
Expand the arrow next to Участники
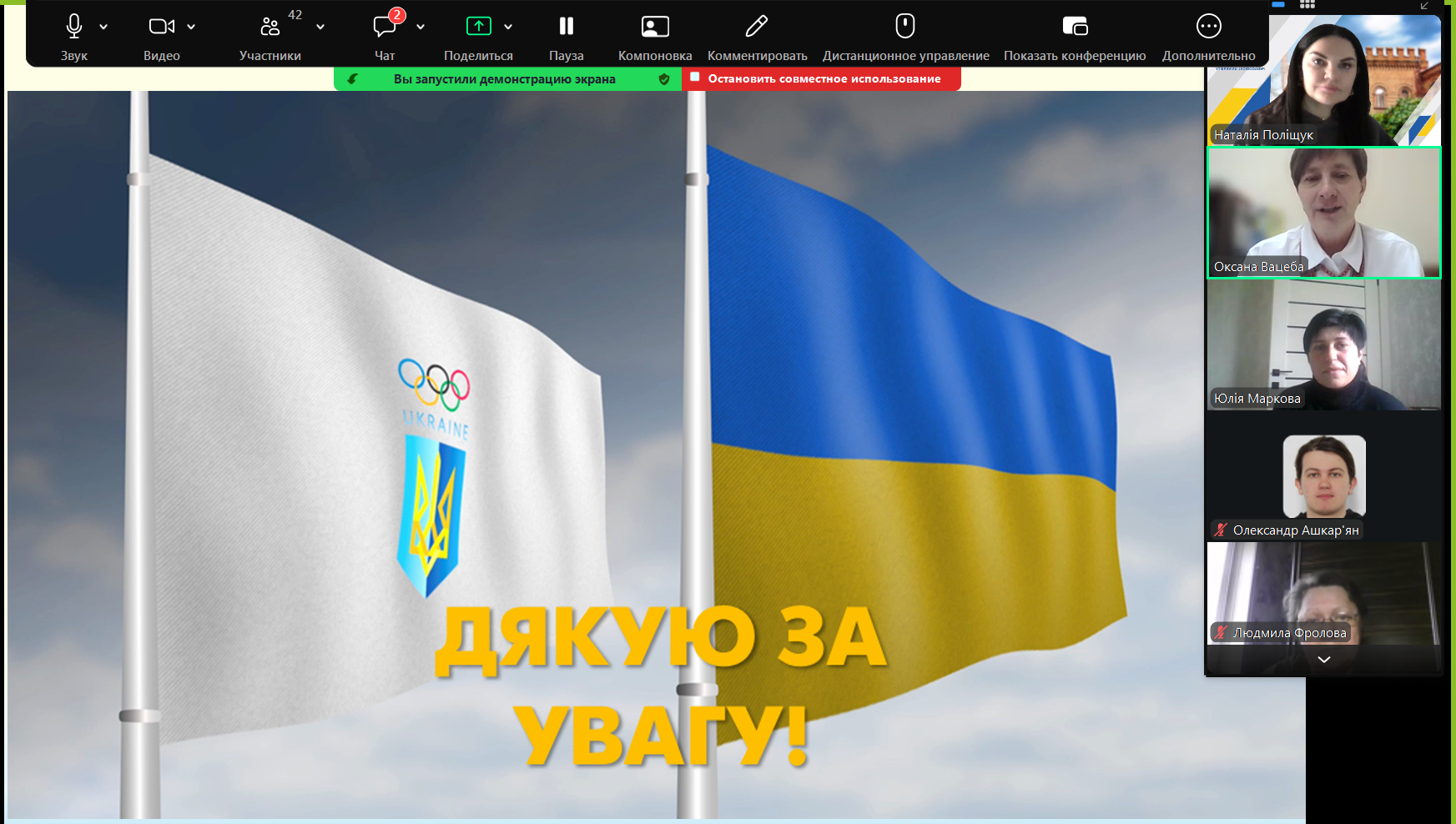pyautogui.click(x=320, y=27)
